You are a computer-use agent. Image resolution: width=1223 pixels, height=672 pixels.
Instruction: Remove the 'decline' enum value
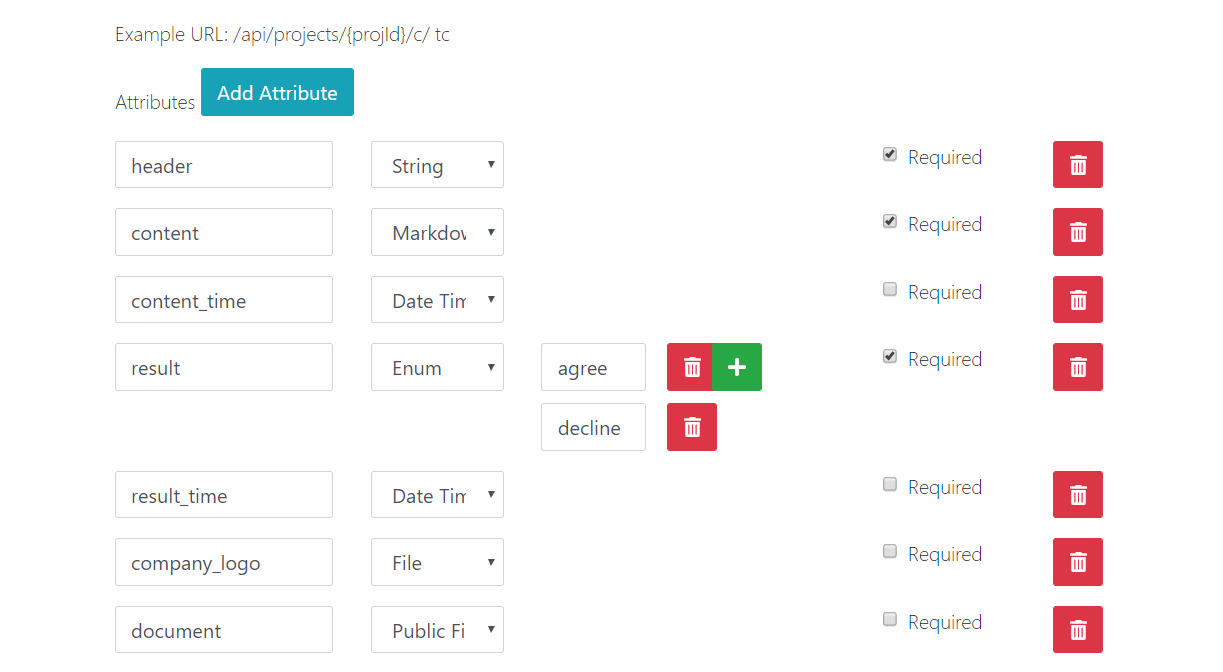tap(691, 427)
